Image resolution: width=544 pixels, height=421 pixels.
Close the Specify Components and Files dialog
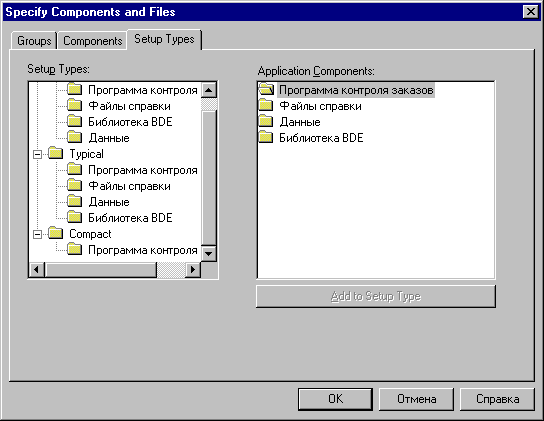[x=531, y=12]
